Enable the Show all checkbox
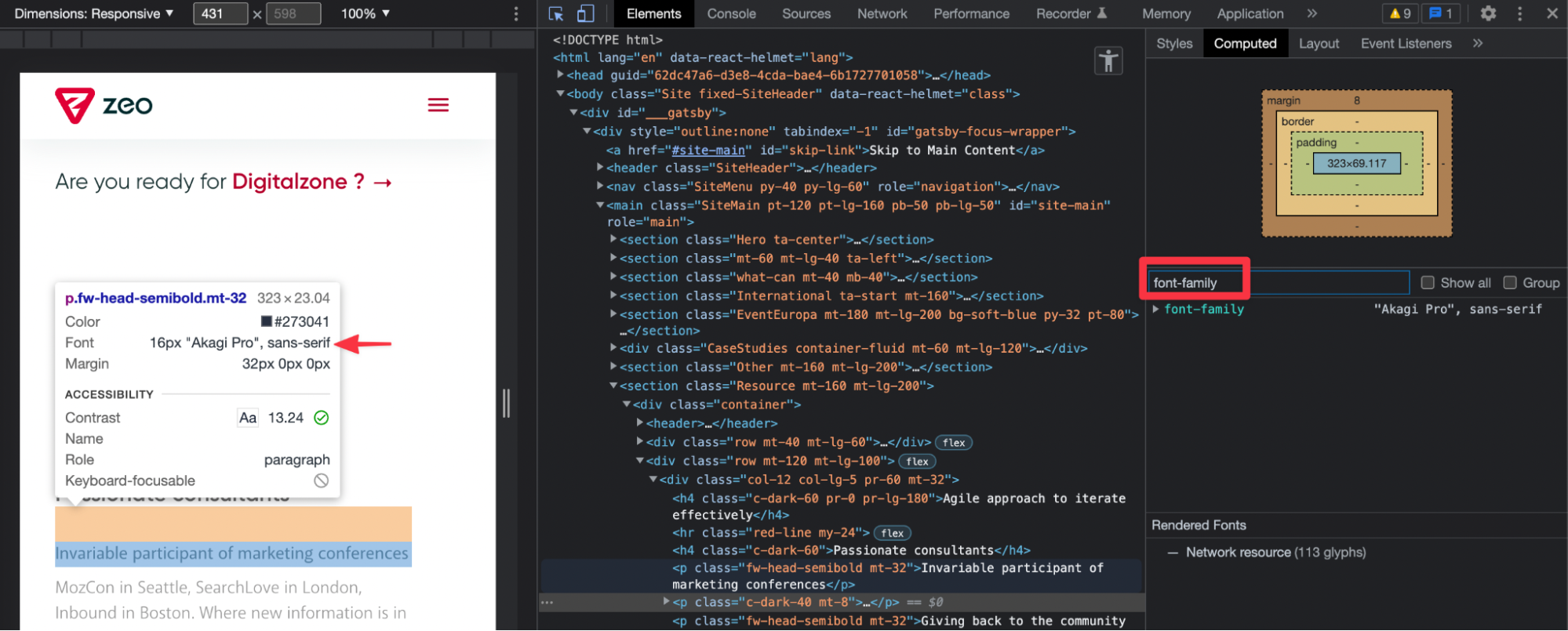The height and width of the screenshot is (631, 1568). (x=1428, y=282)
